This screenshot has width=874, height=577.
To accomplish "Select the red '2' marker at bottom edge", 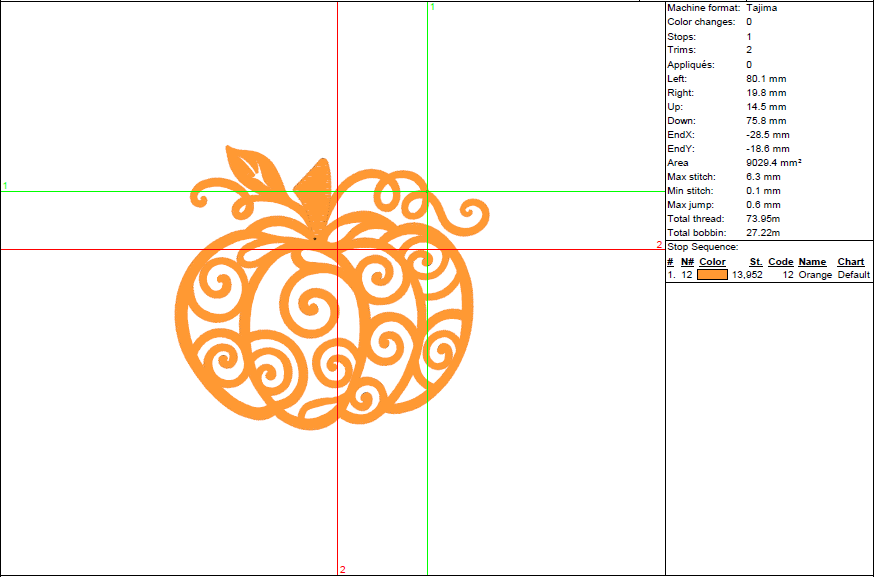I will click(342, 570).
